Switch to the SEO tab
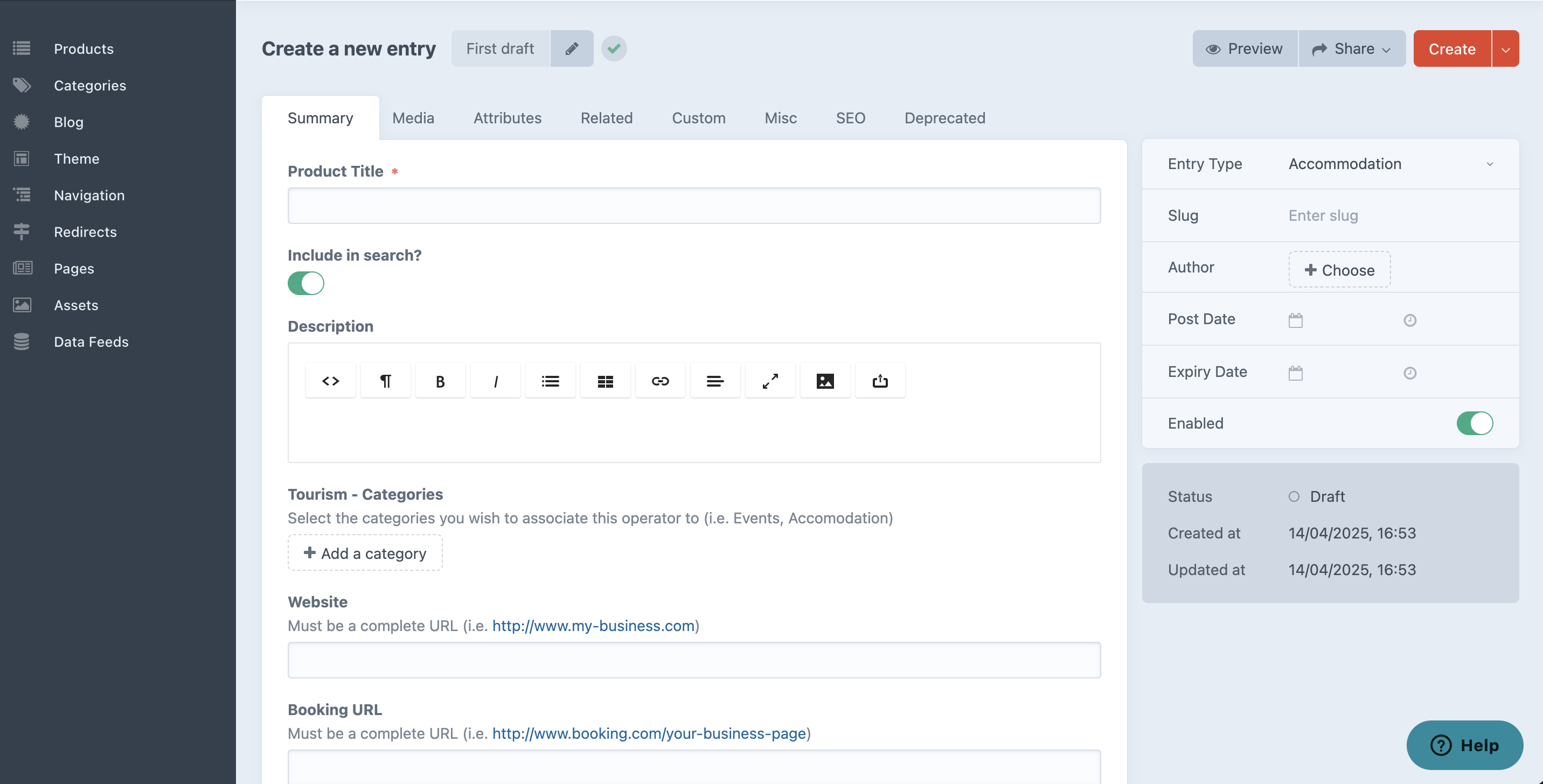Screen dimensions: 1543x784 click(850, 118)
